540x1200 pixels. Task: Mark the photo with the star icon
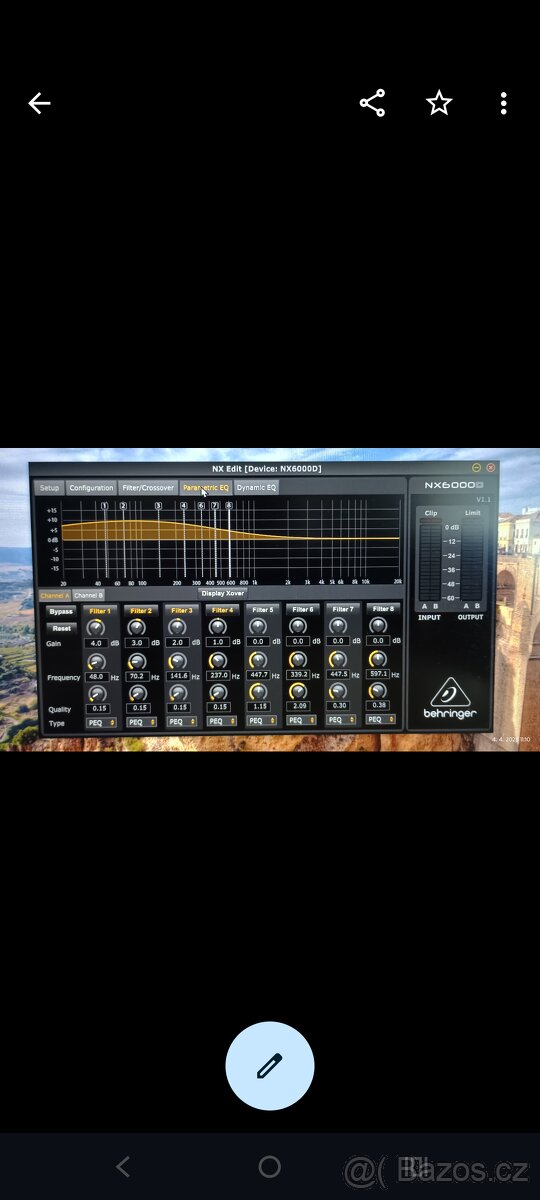(439, 103)
